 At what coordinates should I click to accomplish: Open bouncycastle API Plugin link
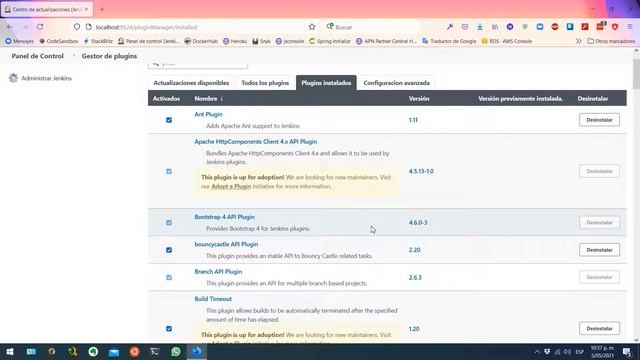tap(226, 244)
